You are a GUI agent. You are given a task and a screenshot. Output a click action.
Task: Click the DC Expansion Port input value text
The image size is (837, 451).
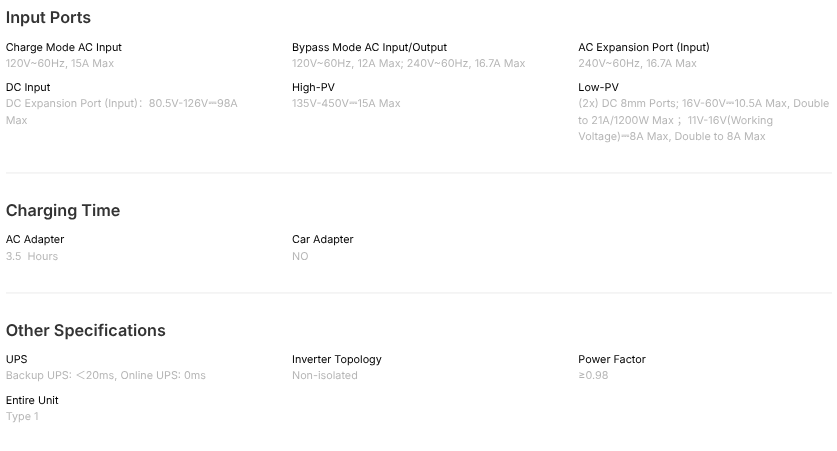(x=121, y=103)
